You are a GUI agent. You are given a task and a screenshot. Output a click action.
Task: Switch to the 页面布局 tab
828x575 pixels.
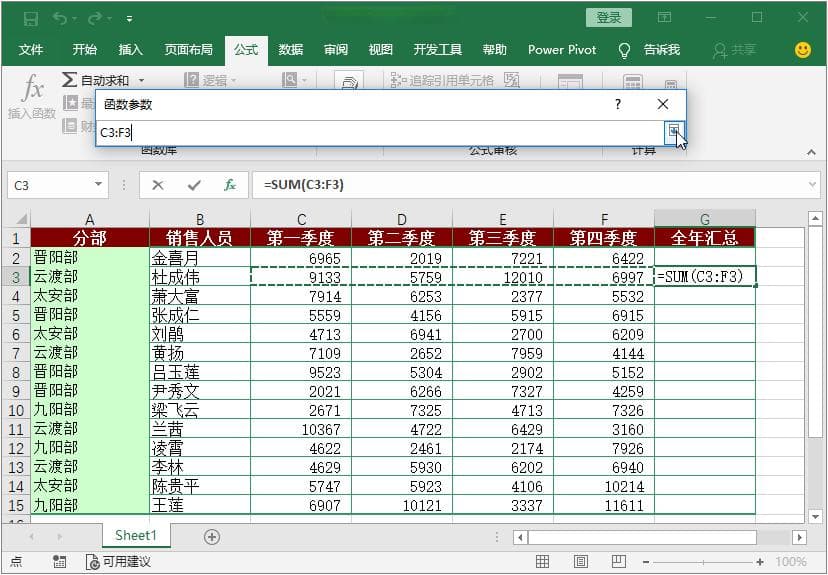pyautogui.click(x=189, y=50)
